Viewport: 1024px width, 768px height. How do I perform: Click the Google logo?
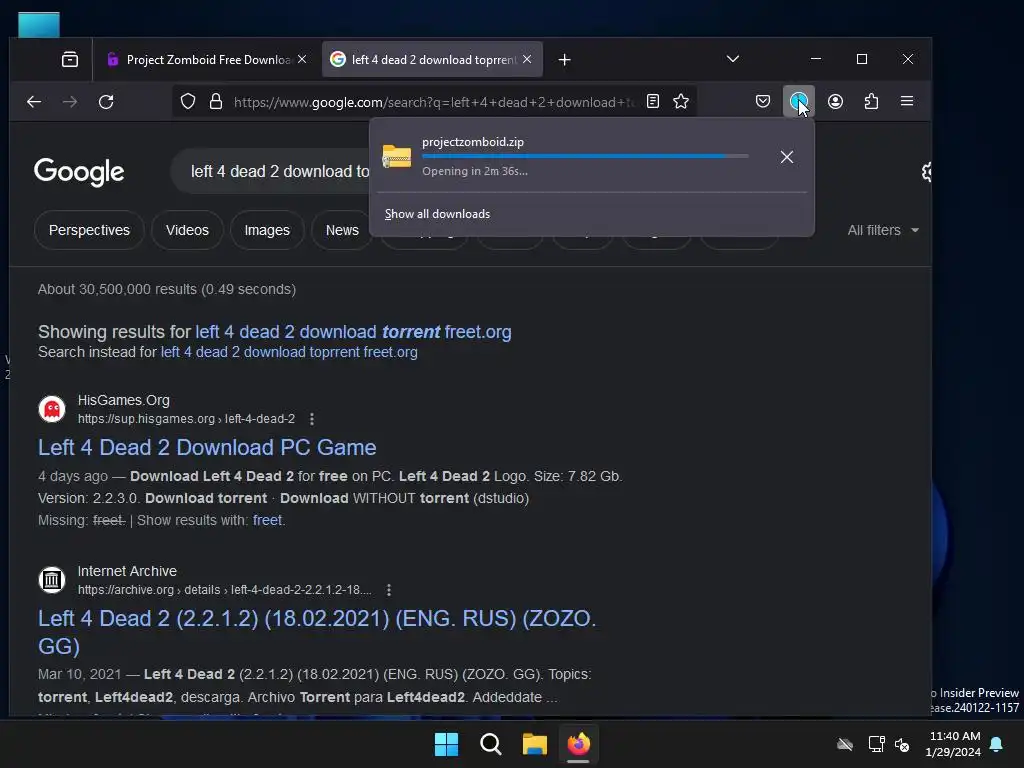(79, 172)
